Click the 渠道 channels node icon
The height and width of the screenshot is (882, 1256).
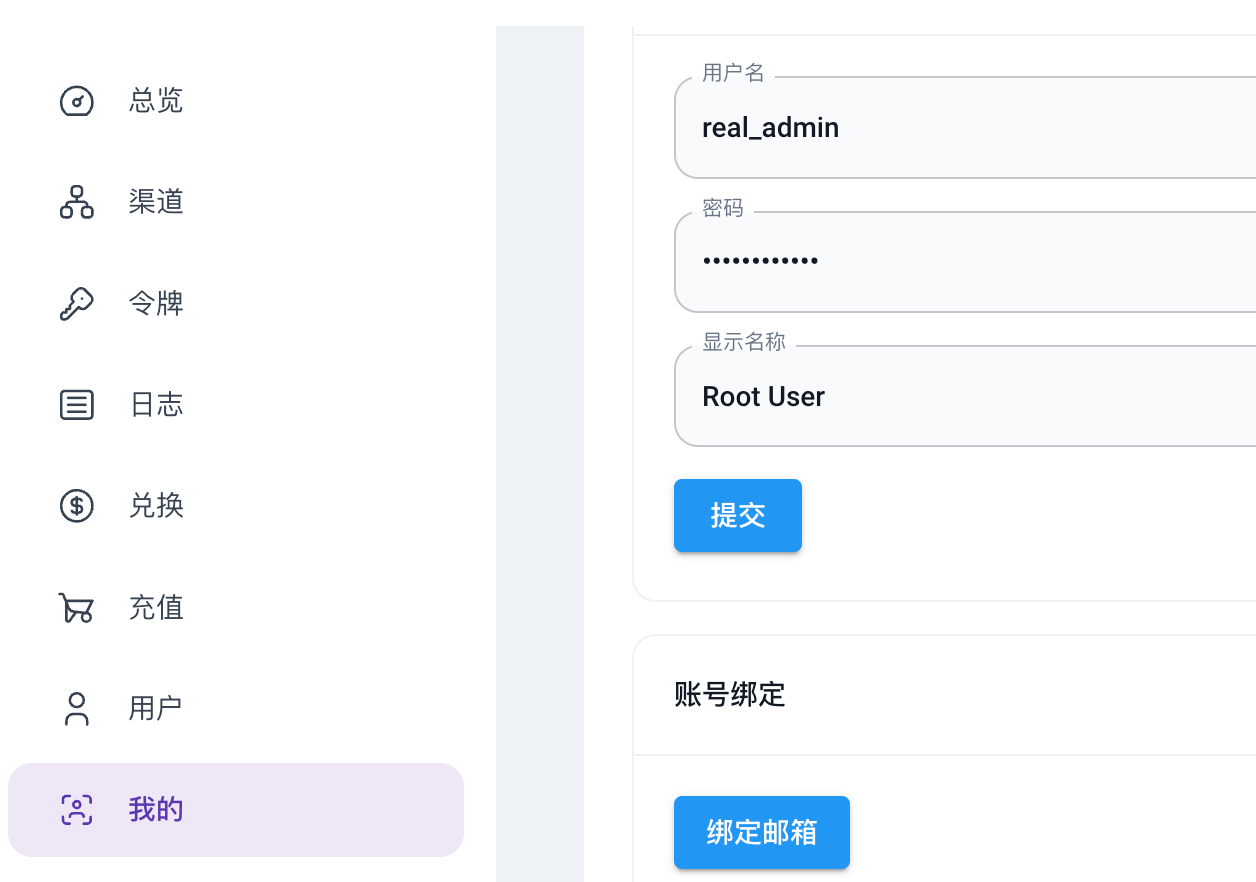(x=77, y=202)
